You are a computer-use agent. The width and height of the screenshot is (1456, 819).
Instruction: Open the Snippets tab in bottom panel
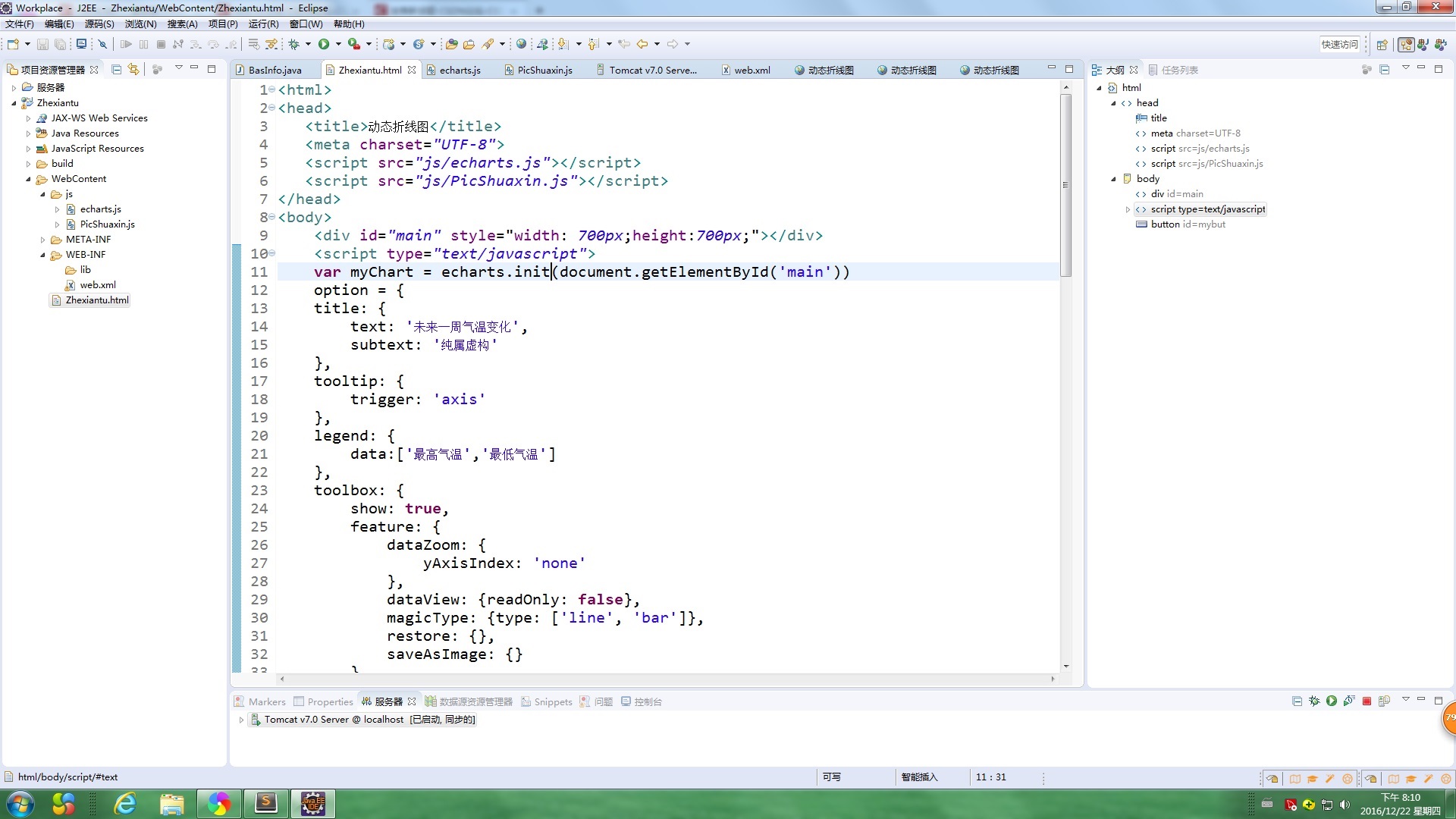click(x=546, y=701)
